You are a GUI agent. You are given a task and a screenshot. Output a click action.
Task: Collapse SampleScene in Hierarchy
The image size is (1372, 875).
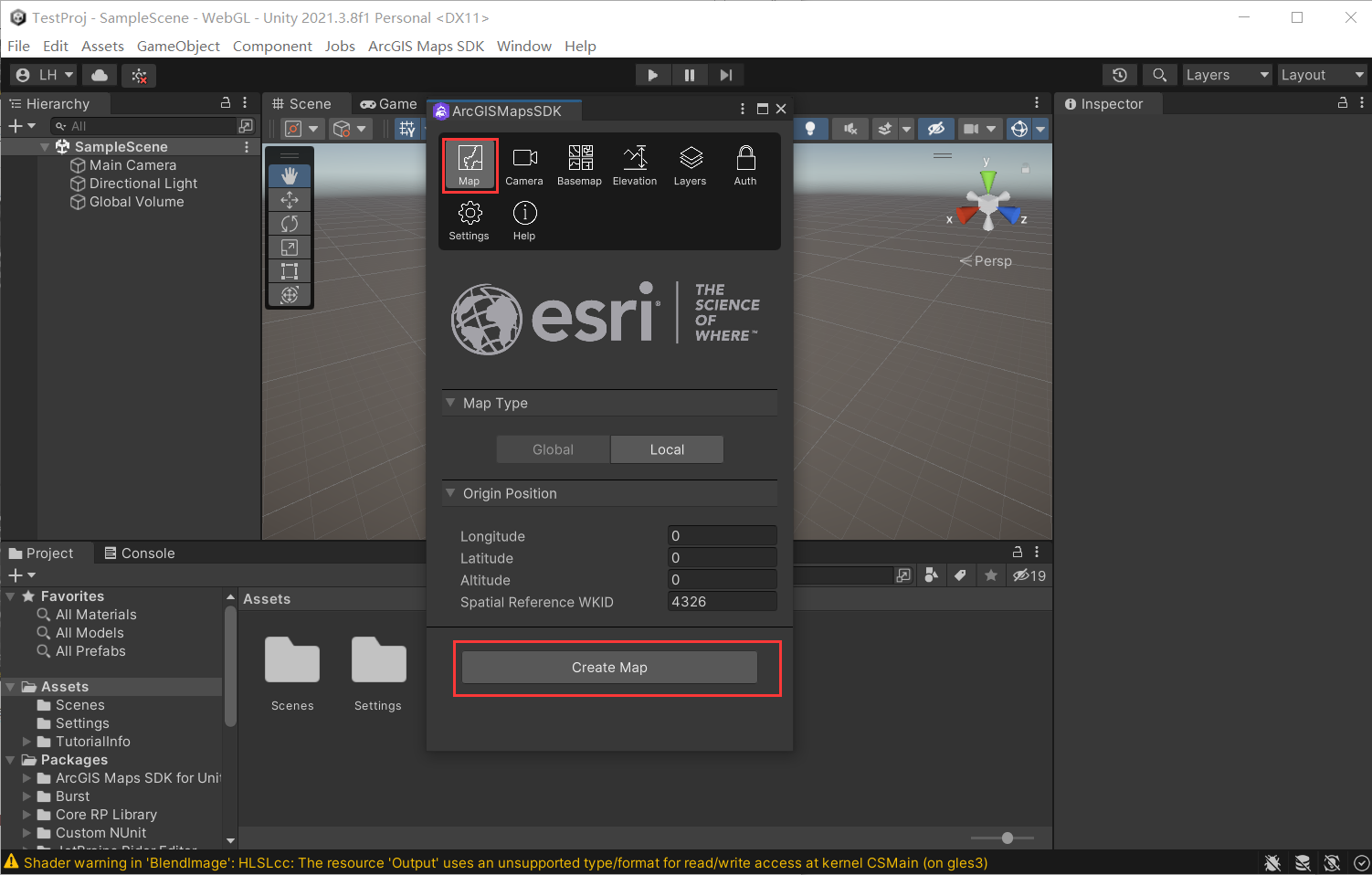coord(45,147)
